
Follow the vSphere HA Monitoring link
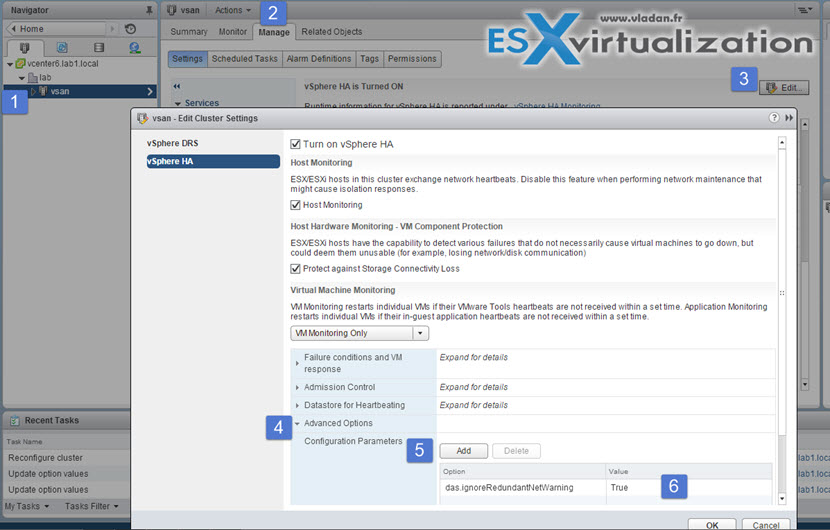[x=557, y=106]
